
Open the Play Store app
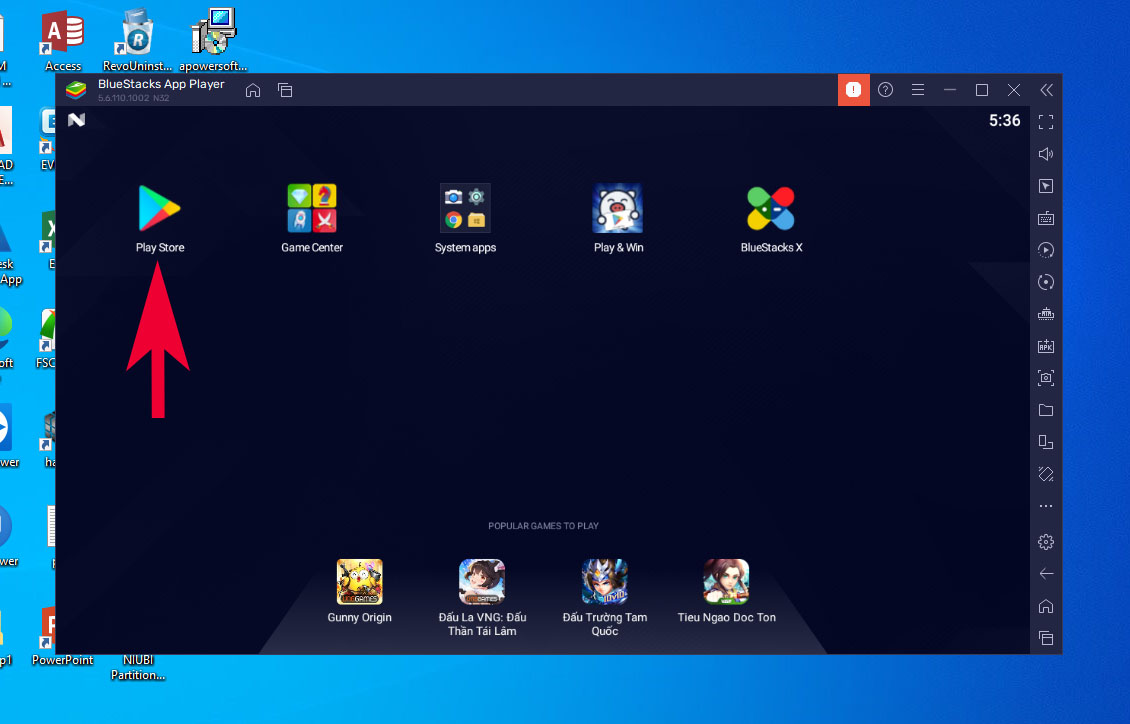[160, 209]
